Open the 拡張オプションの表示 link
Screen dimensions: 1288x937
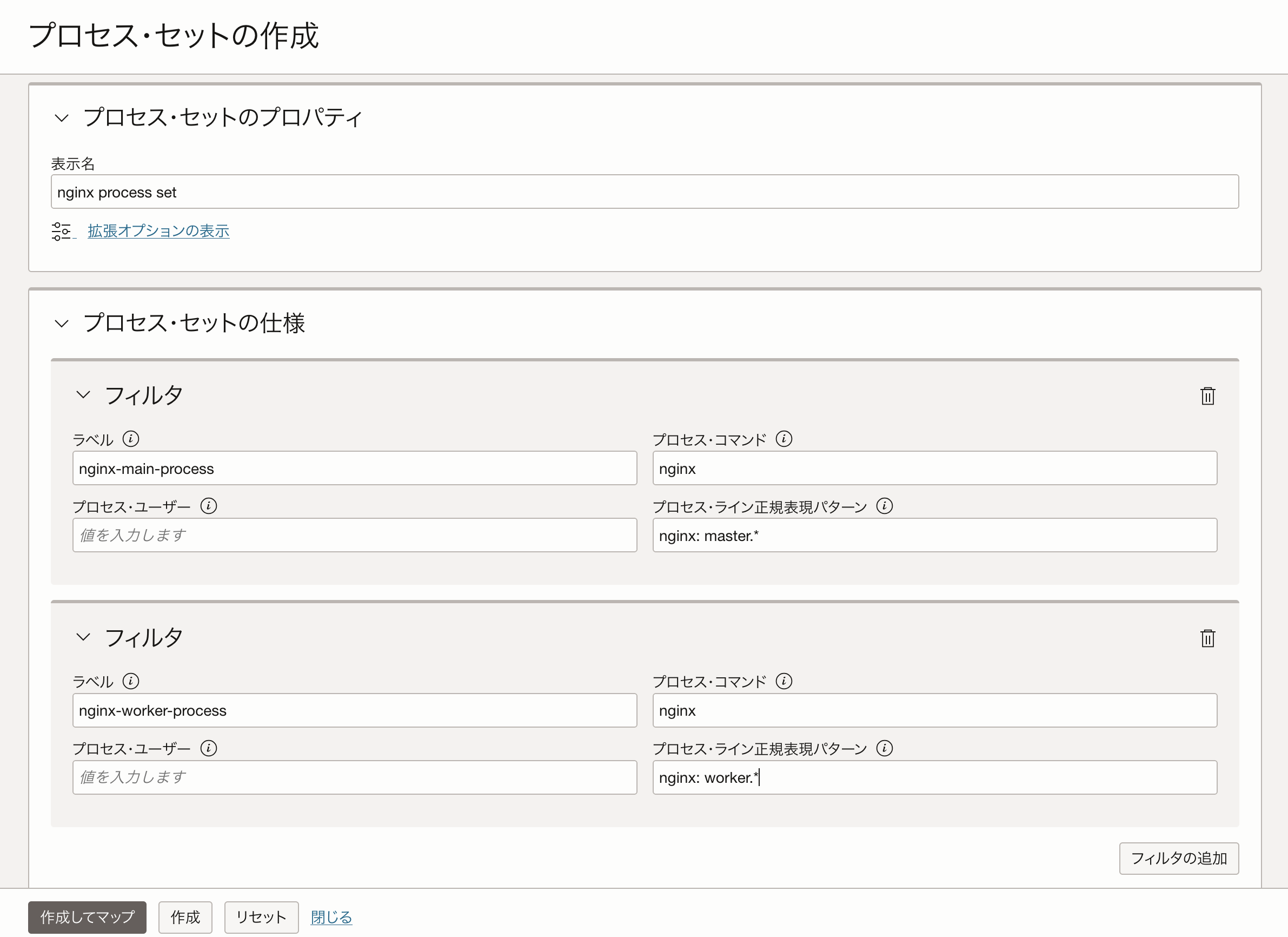point(158,230)
